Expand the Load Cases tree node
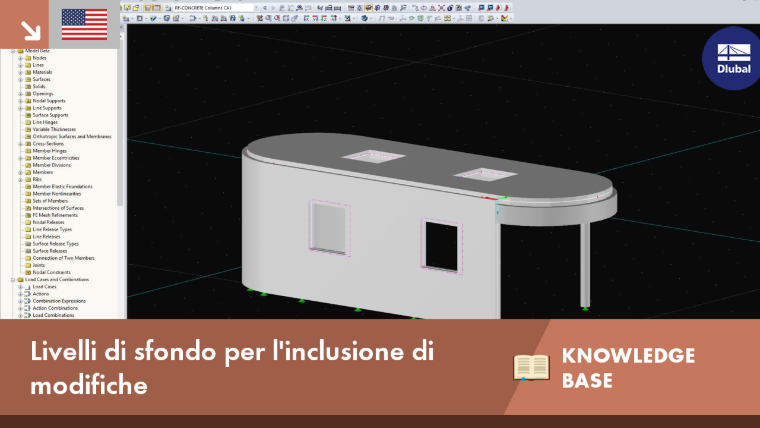Viewport: 760px width, 428px height. pyautogui.click(x=21, y=287)
